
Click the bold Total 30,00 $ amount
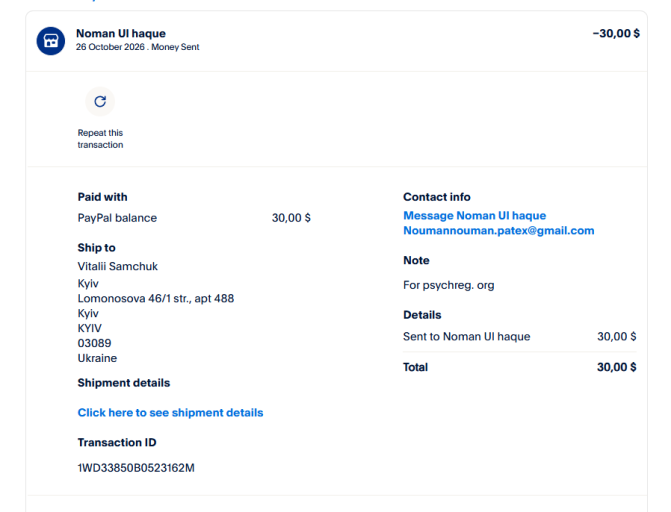[x=616, y=367]
